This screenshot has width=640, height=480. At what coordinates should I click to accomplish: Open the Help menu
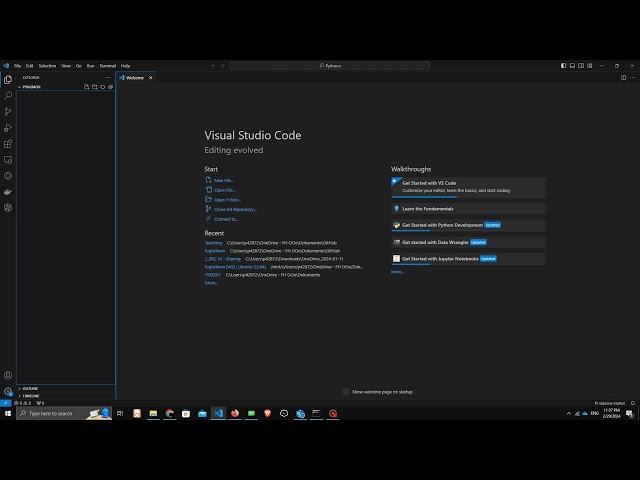pos(125,66)
